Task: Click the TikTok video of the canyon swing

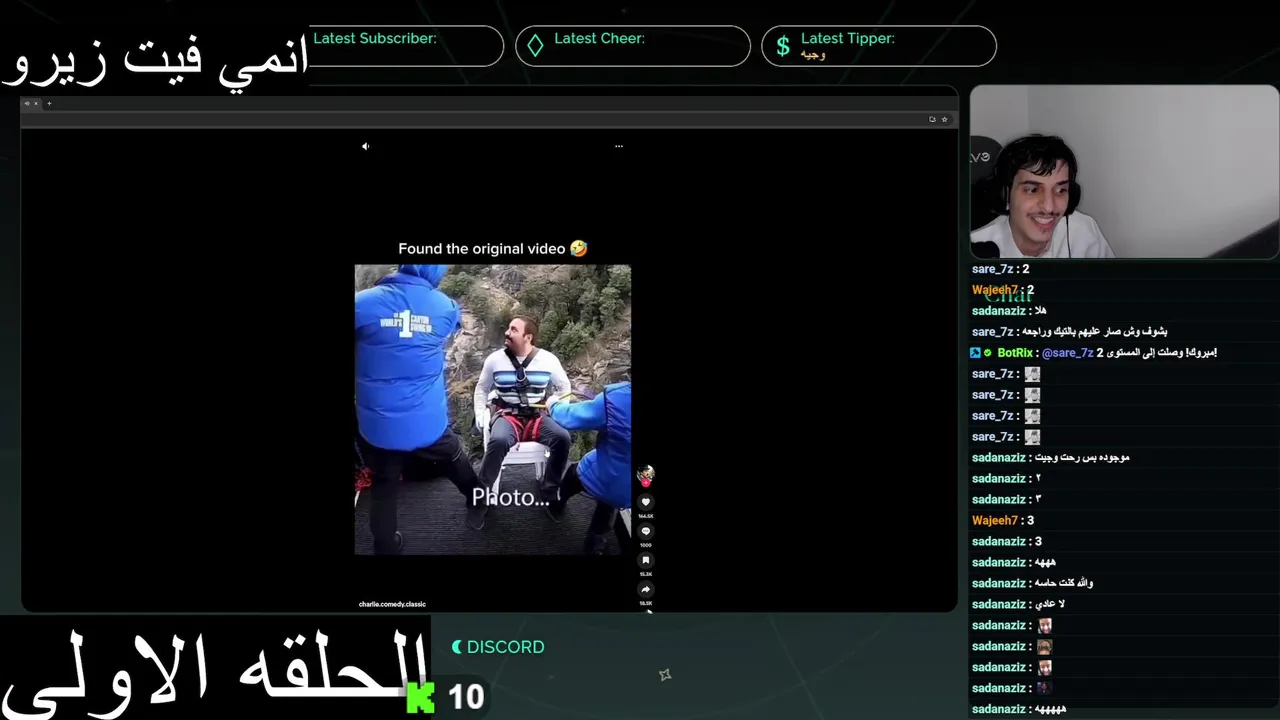Action: click(x=493, y=409)
